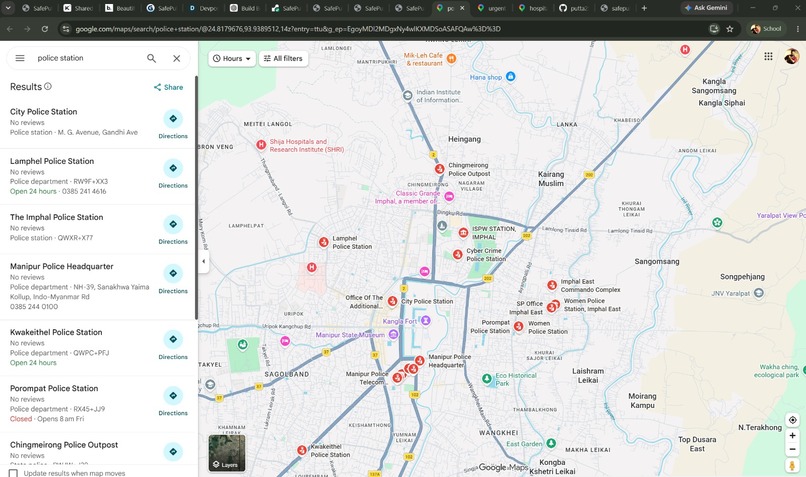The height and width of the screenshot is (477, 806).
Task: Open City Police Station result
Action: [44, 112]
